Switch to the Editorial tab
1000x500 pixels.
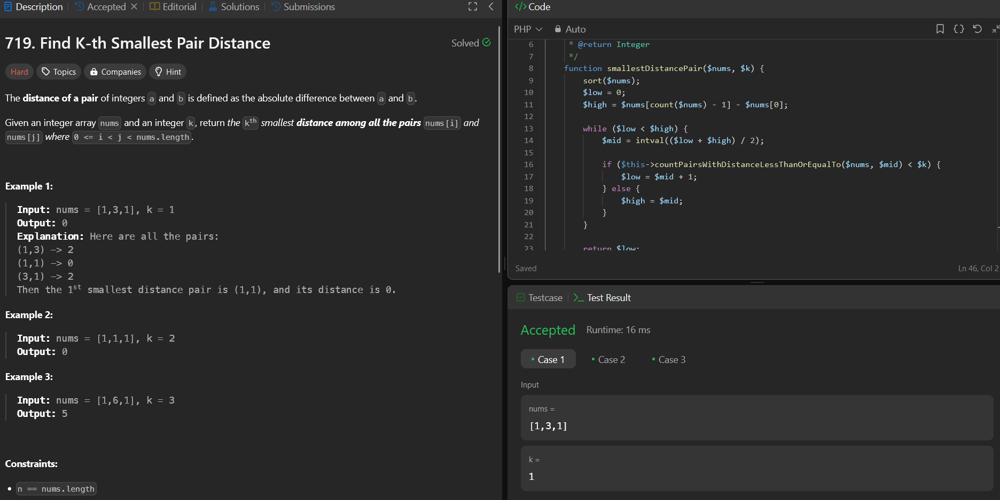pos(173,7)
